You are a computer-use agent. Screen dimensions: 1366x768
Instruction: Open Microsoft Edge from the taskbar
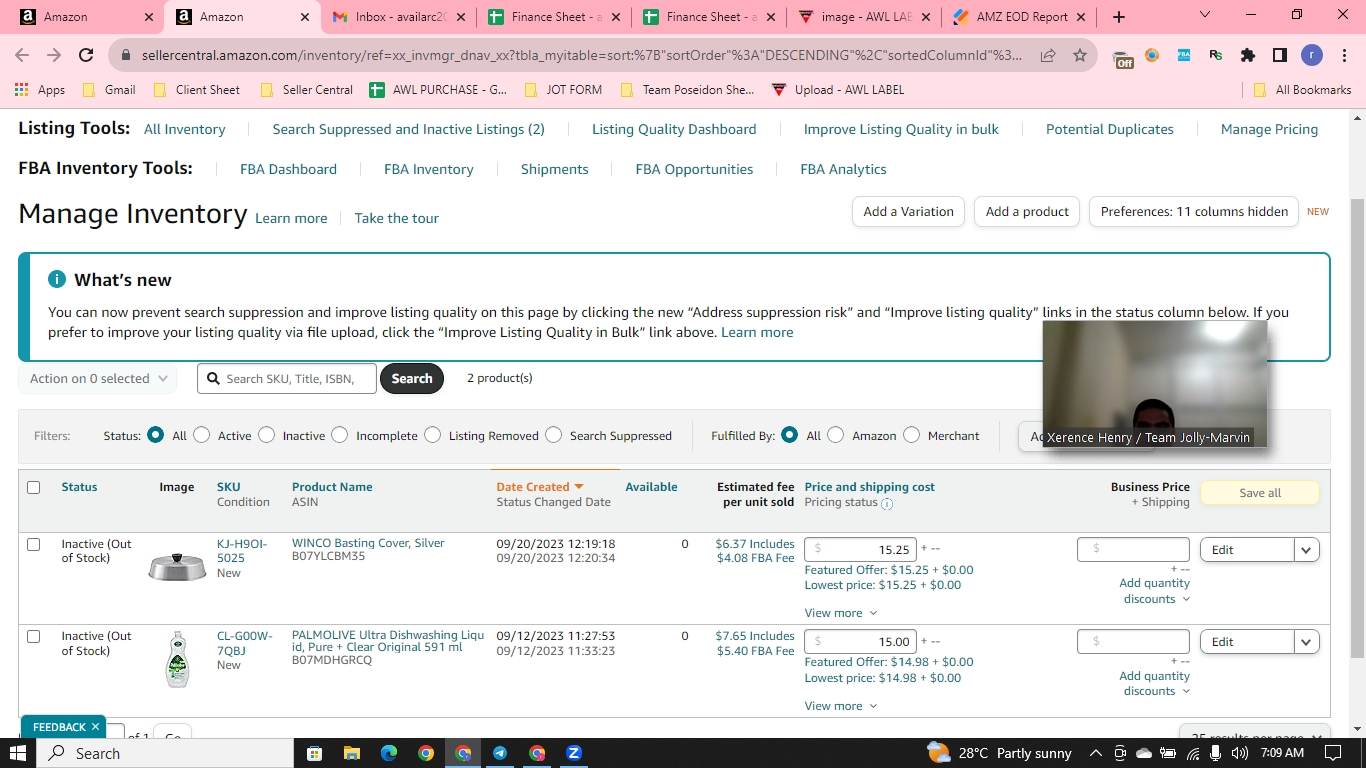pyautogui.click(x=389, y=753)
